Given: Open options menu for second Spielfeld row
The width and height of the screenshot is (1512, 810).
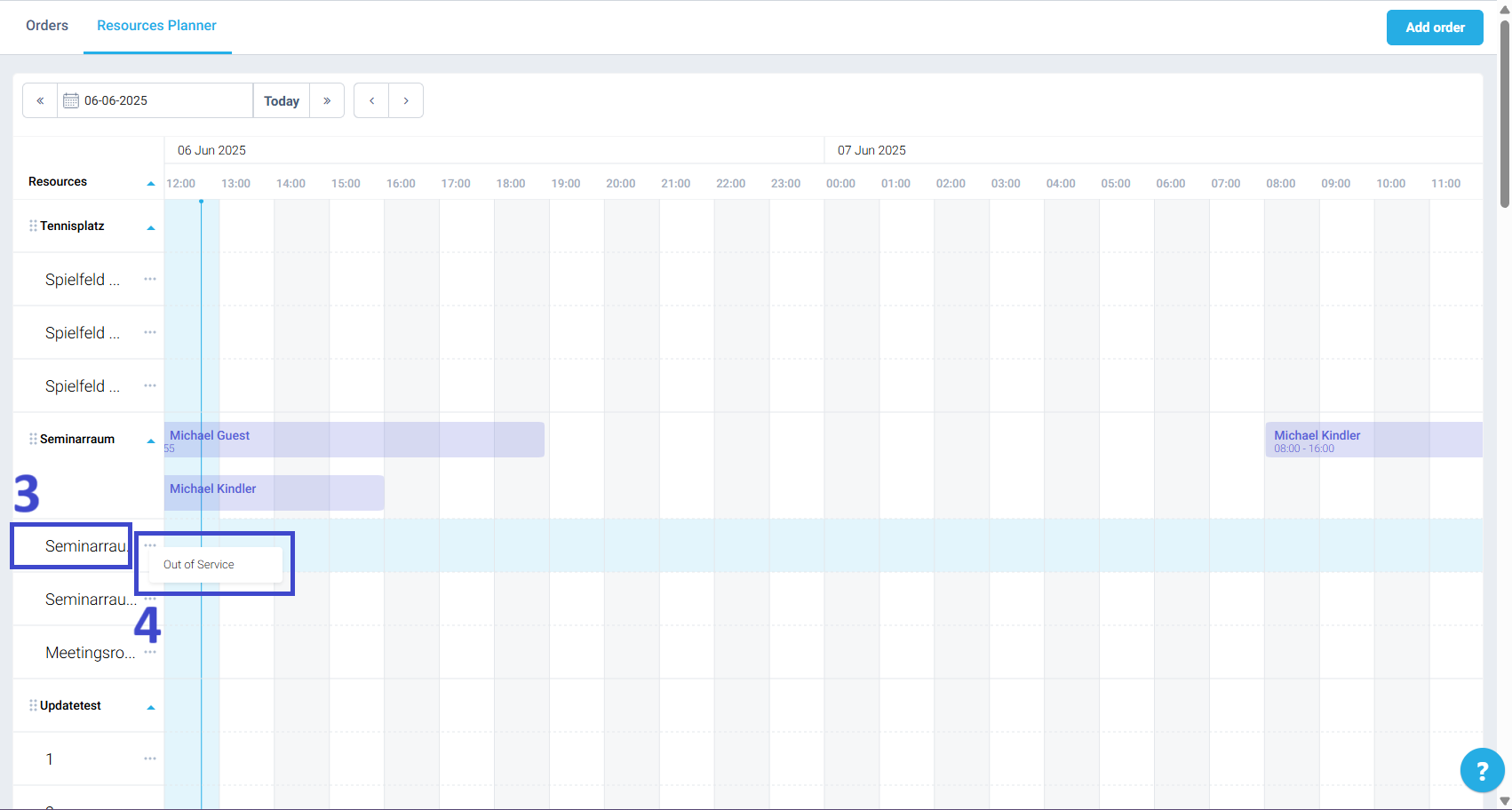Looking at the screenshot, I should pos(150,332).
